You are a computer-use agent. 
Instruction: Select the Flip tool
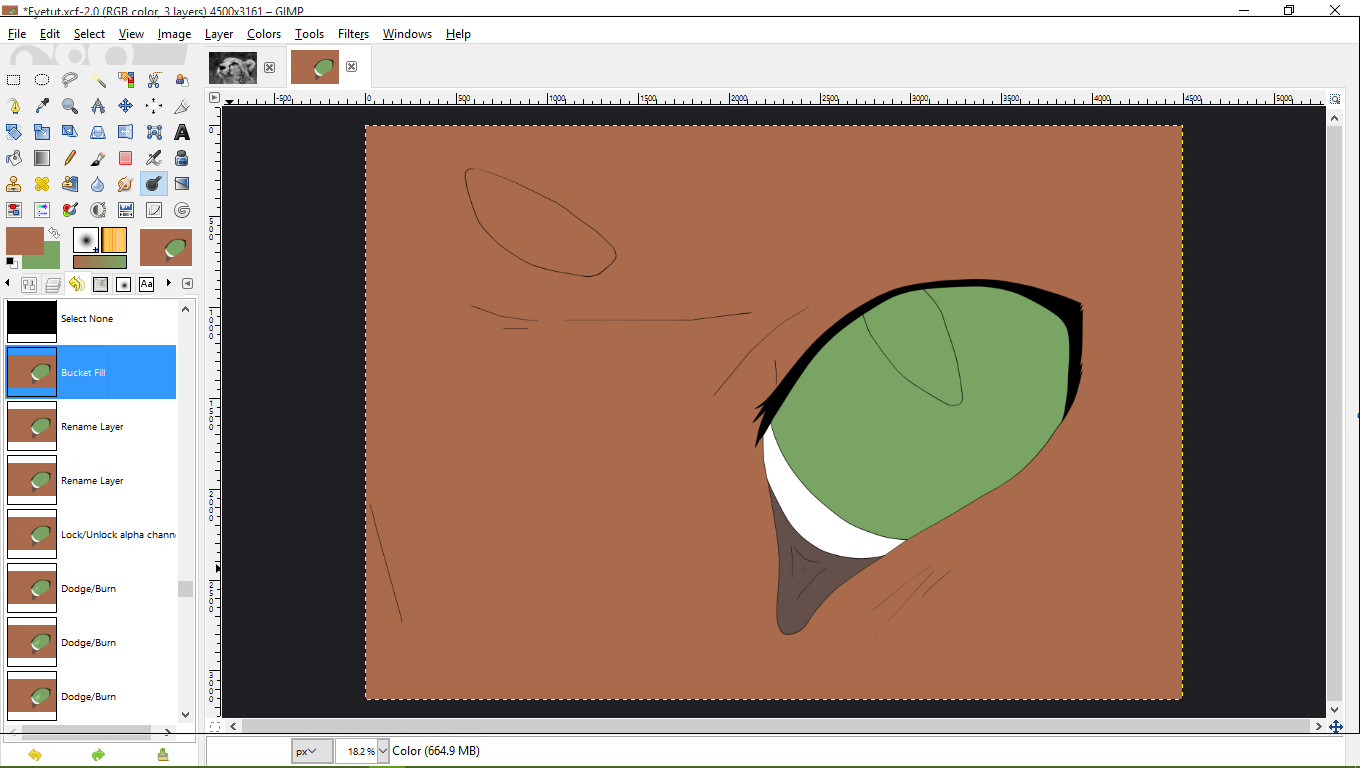click(126, 132)
